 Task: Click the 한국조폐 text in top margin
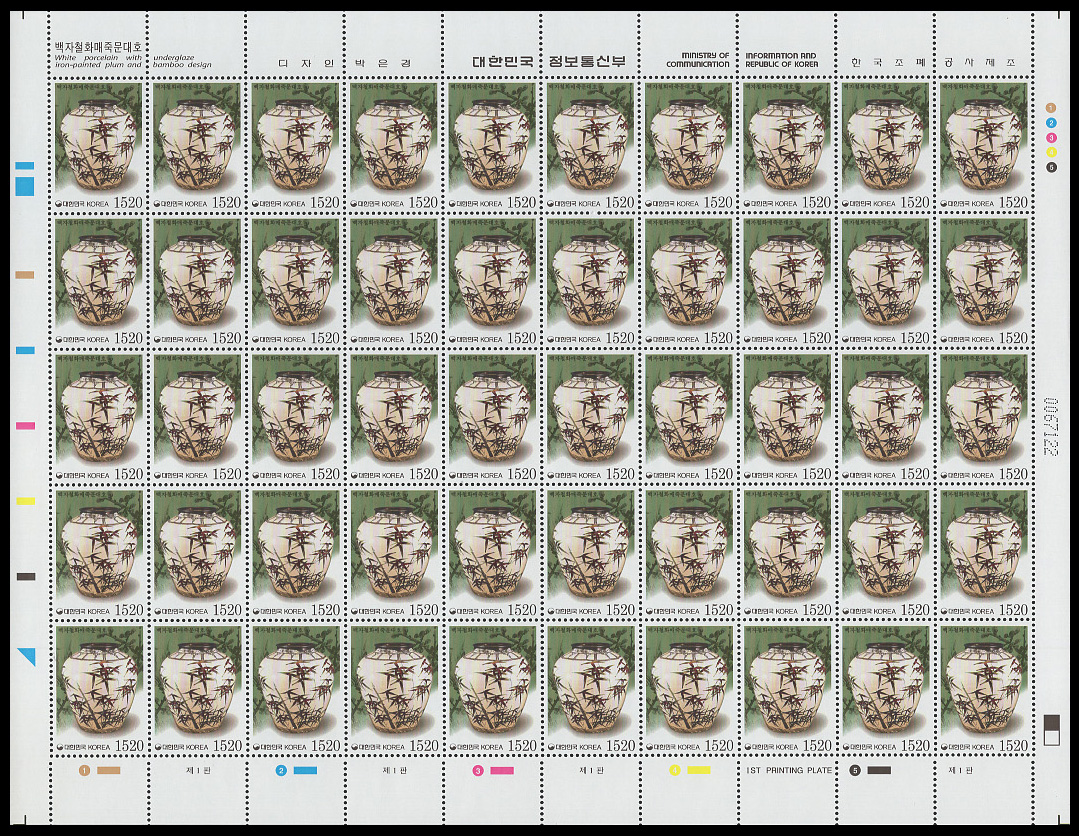coord(888,63)
